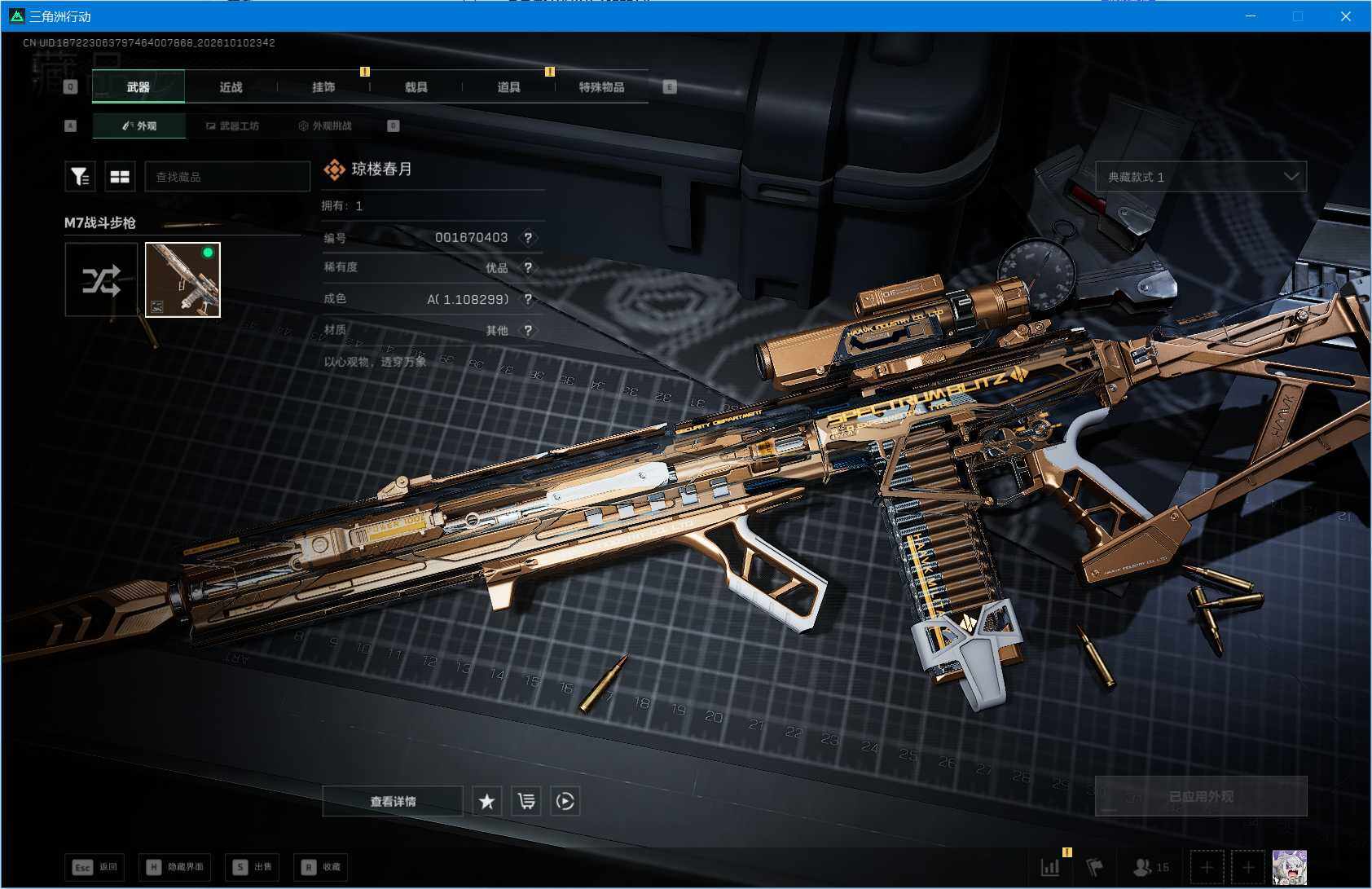Switch to the 道具 items tab
Image resolution: width=1372 pixels, height=889 pixels.
tap(508, 86)
